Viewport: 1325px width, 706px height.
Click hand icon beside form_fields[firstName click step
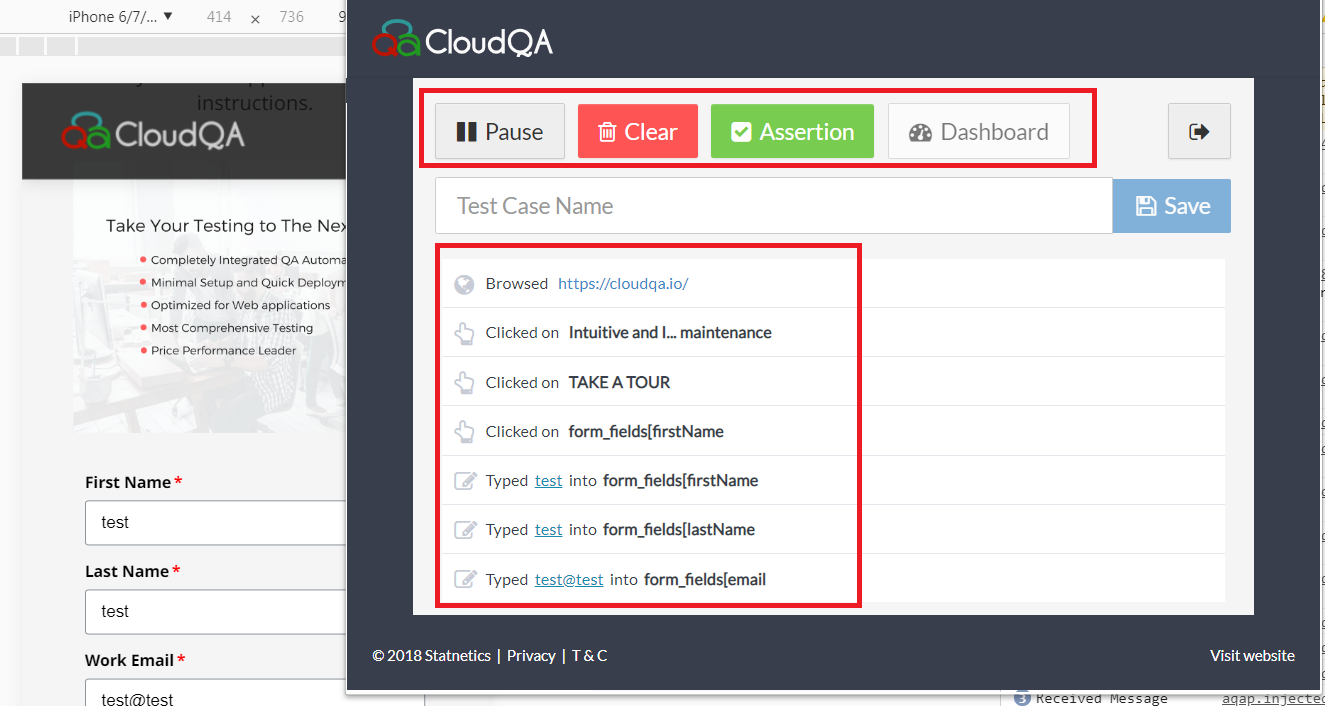click(x=464, y=431)
